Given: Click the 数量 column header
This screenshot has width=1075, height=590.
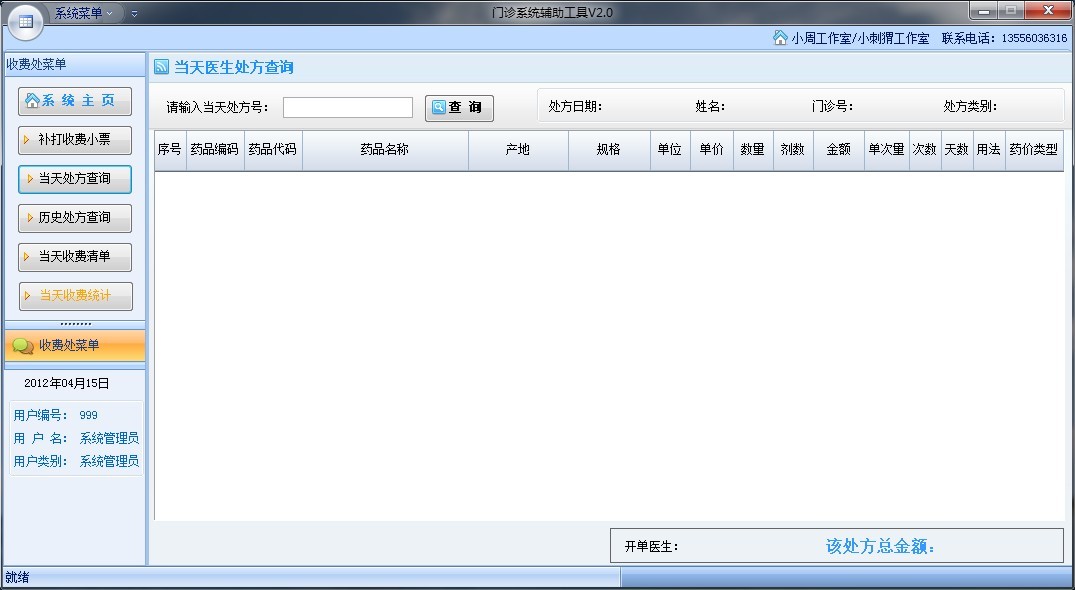Looking at the screenshot, I should [753, 149].
